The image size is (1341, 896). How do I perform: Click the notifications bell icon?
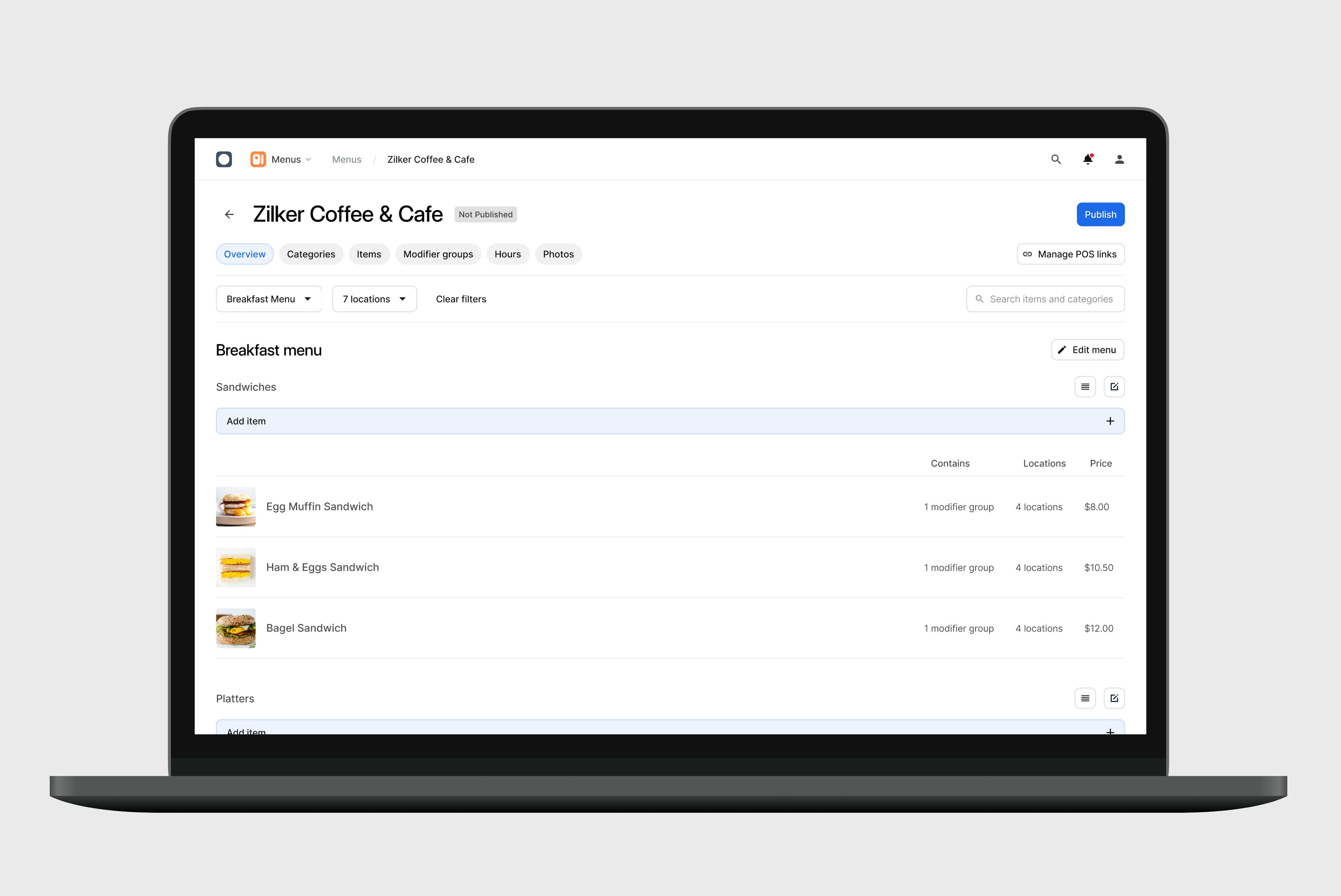1088,159
